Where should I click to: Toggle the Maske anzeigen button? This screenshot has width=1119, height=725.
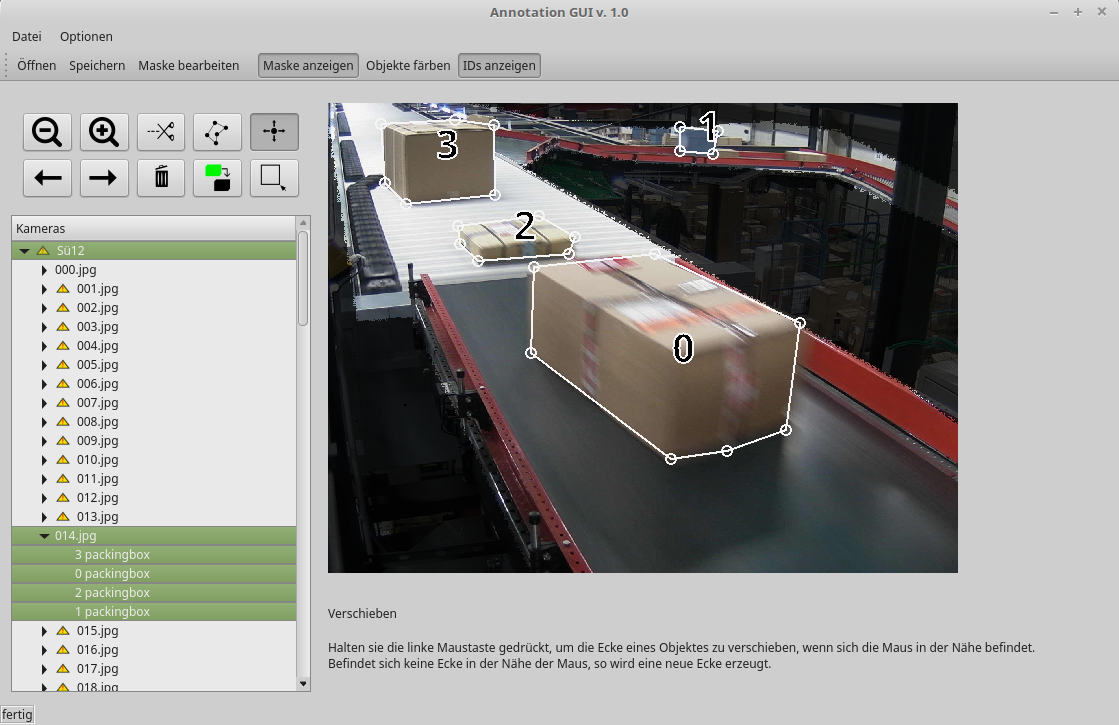308,66
